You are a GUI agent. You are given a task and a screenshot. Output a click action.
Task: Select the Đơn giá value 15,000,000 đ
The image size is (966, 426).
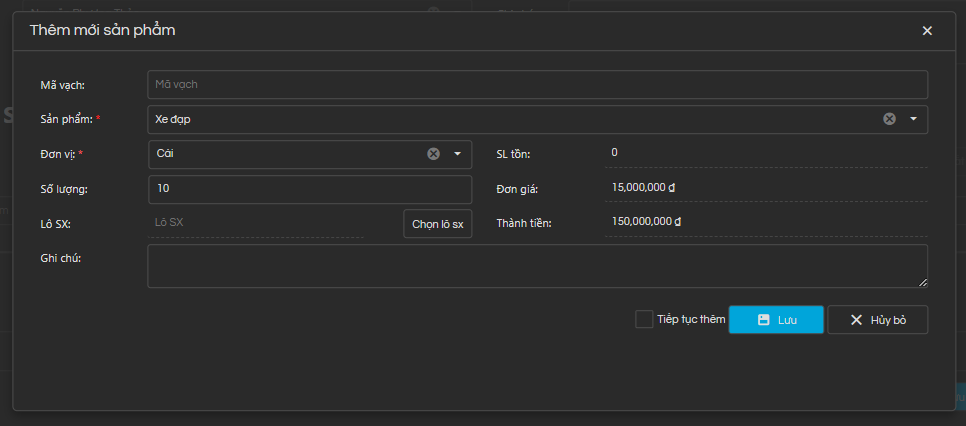(646, 188)
